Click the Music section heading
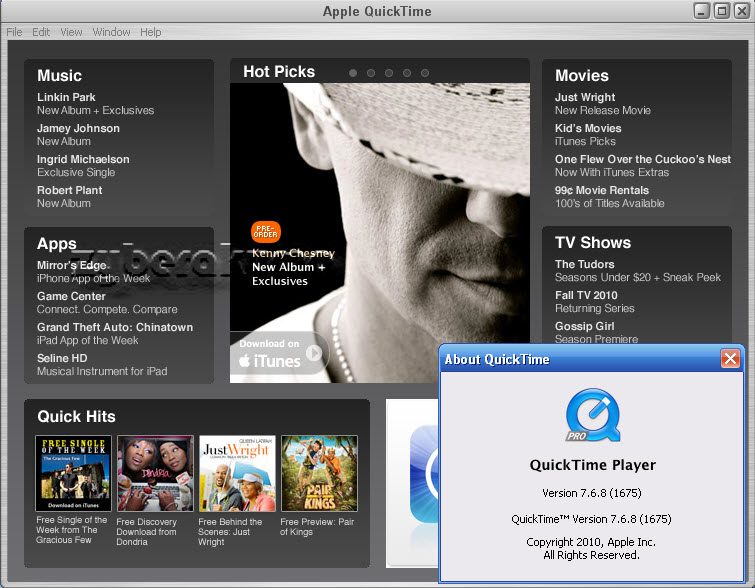 tap(59, 76)
